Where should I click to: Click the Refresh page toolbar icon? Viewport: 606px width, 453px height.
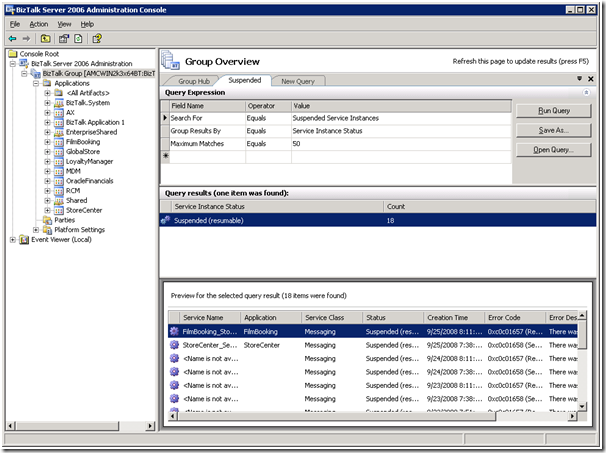(x=78, y=39)
